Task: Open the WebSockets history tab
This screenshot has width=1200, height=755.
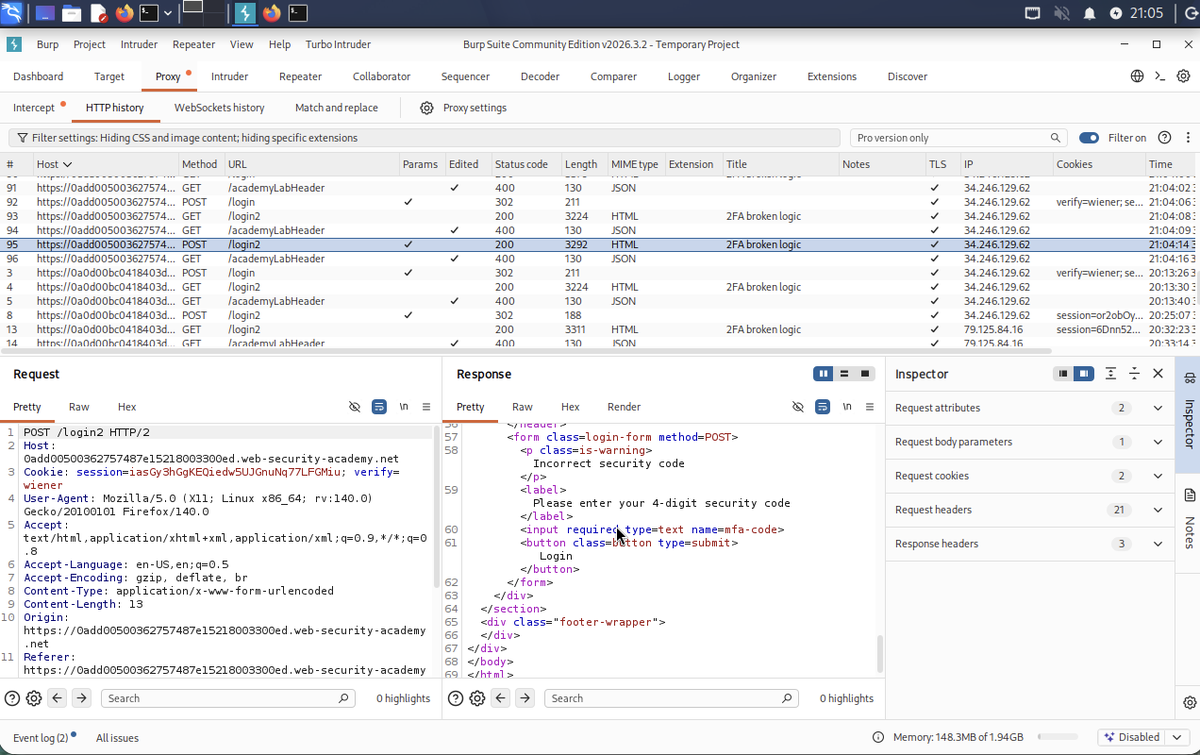Action: tap(219, 108)
